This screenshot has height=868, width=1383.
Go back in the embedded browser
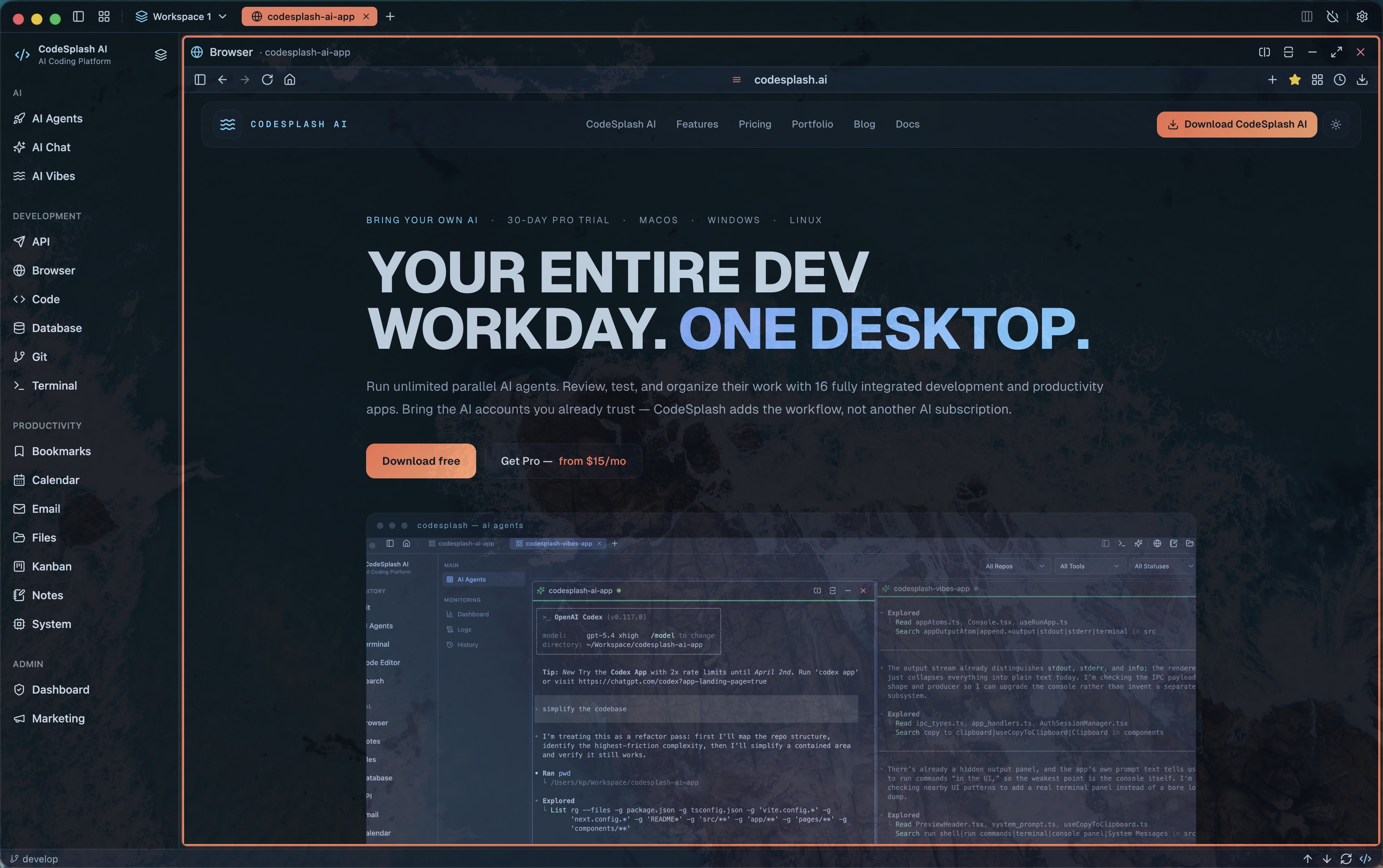tap(222, 80)
